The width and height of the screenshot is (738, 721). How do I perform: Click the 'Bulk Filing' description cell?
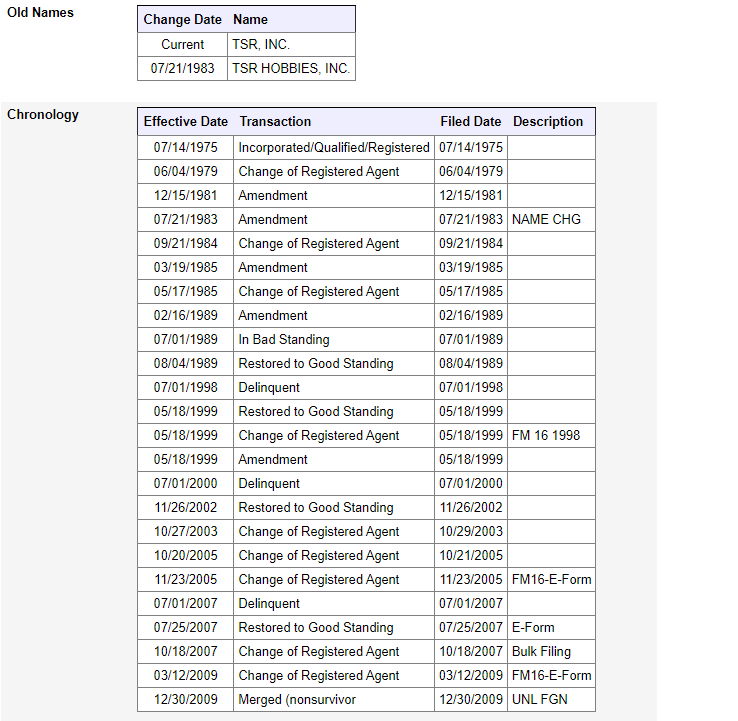coord(551,652)
